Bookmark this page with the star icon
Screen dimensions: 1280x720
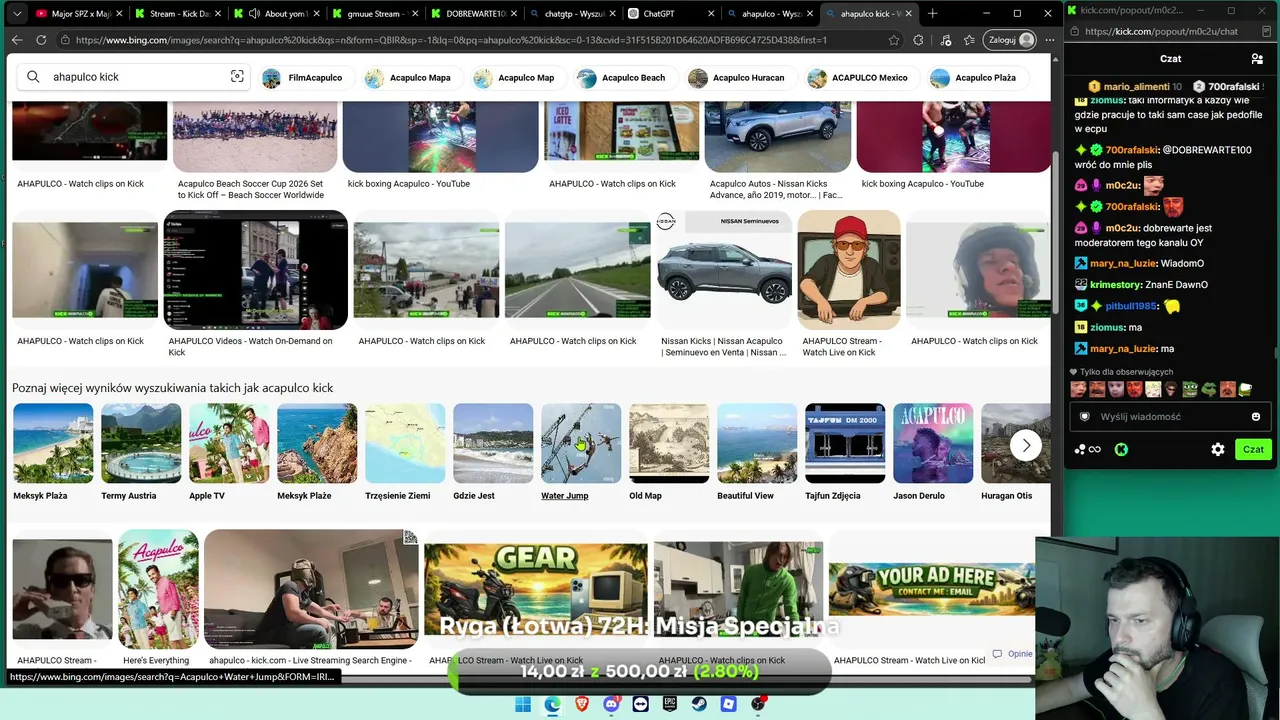click(894, 40)
